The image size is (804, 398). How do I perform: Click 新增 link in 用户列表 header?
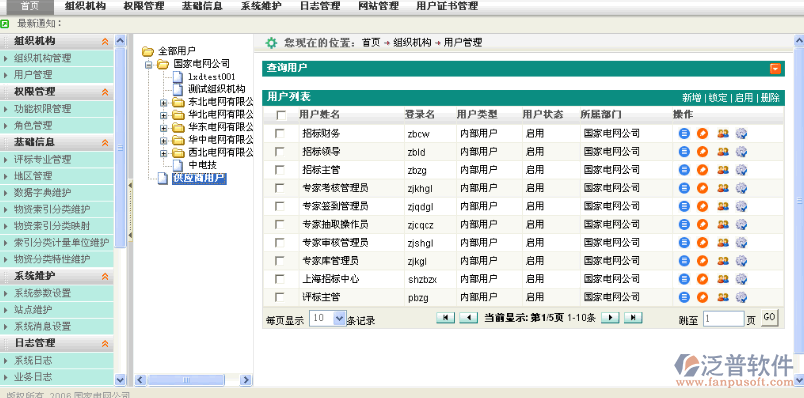pyautogui.click(x=691, y=97)
